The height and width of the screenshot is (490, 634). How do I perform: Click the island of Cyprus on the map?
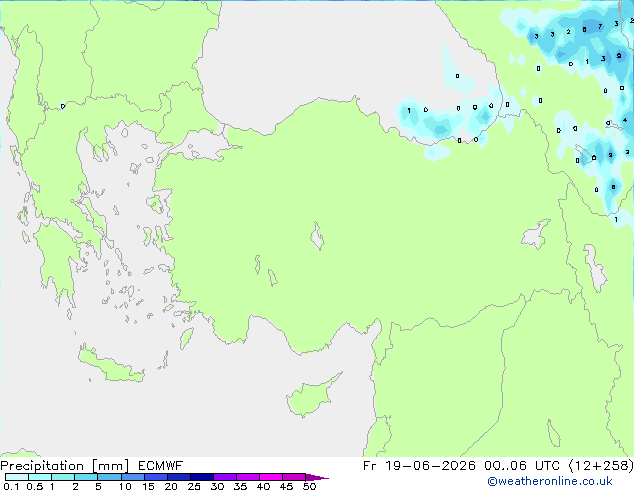311,397
